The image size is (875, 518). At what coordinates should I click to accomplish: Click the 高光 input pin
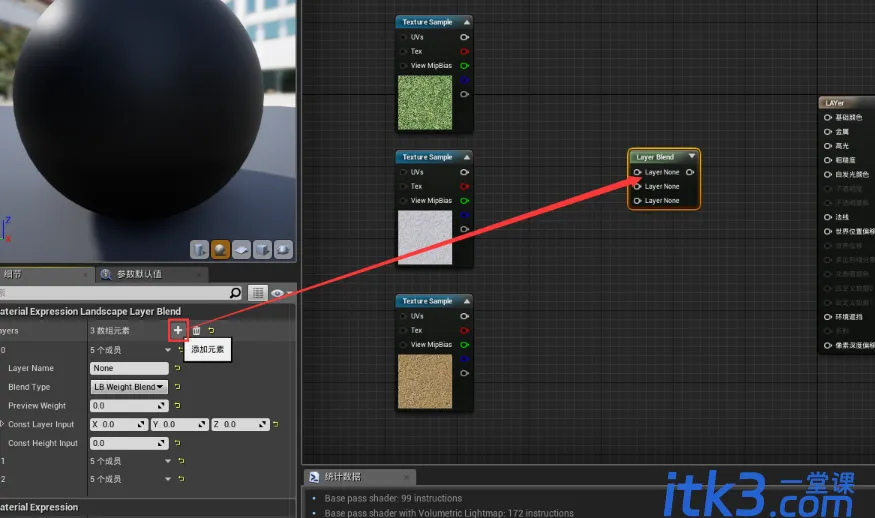(x=828, y=146)
